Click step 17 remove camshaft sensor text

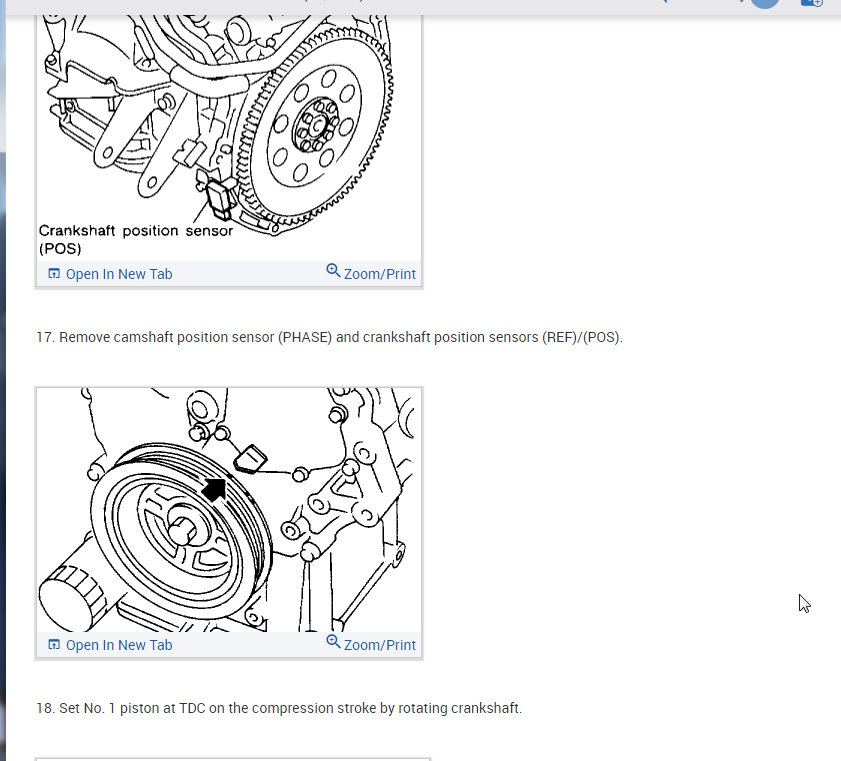(329, 337)
